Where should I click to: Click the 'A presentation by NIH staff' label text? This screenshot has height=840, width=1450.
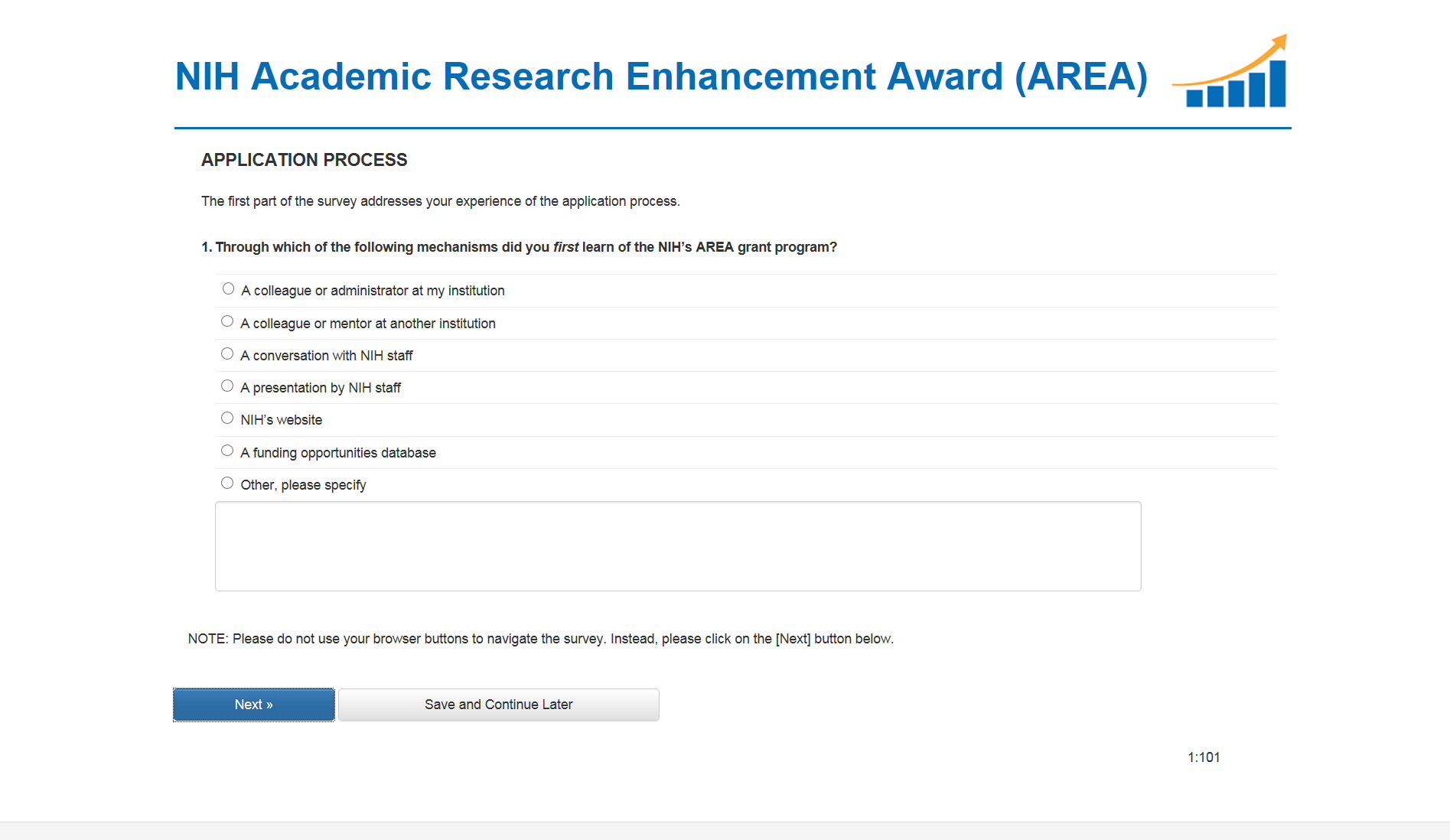coord(321,388)
